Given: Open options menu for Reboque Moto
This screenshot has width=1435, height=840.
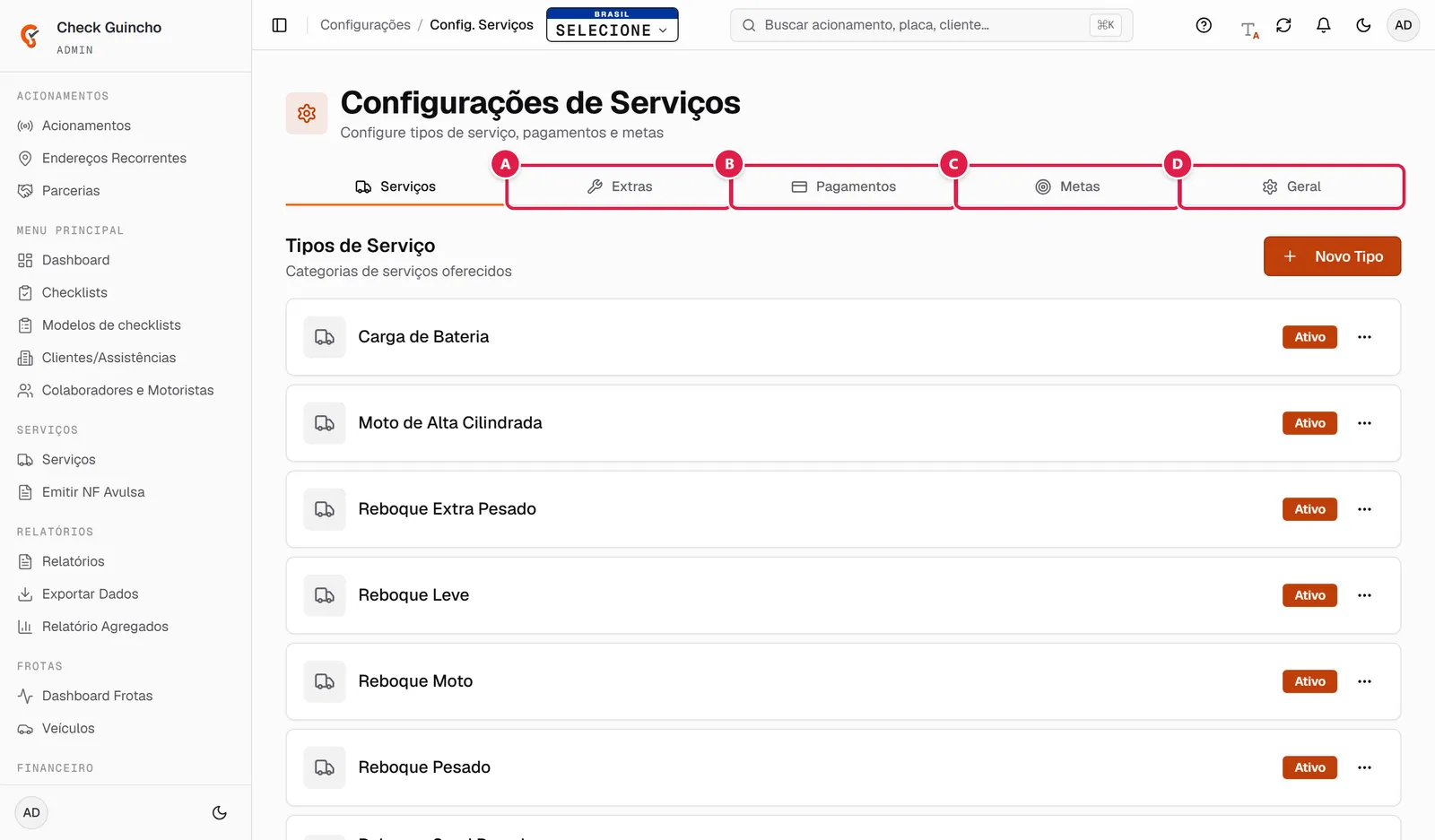Looking at the screenshot, I should pos(1364,681).
